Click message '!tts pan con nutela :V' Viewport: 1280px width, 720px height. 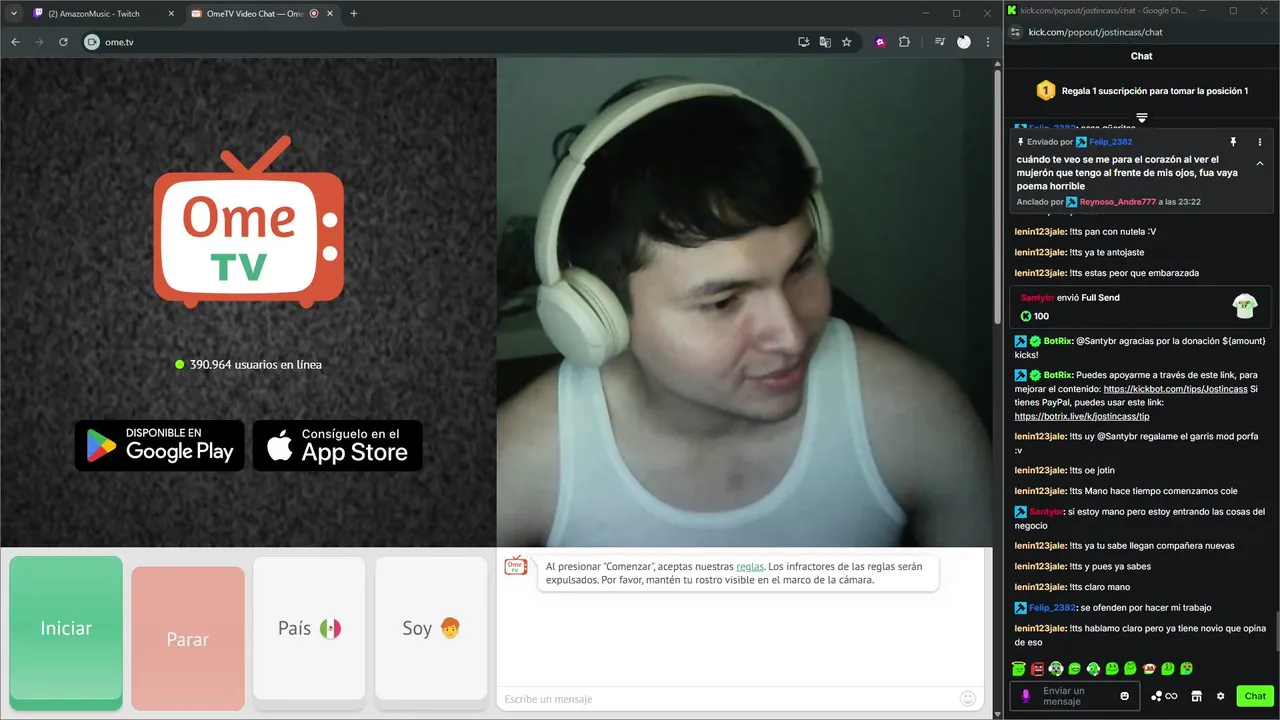(x=1113, y=231)
